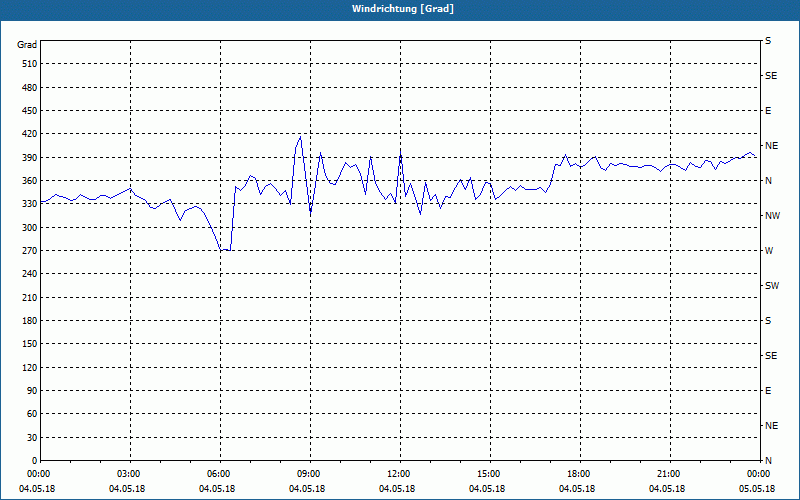Click the 60 degree tick label

(x=32, y=414)
